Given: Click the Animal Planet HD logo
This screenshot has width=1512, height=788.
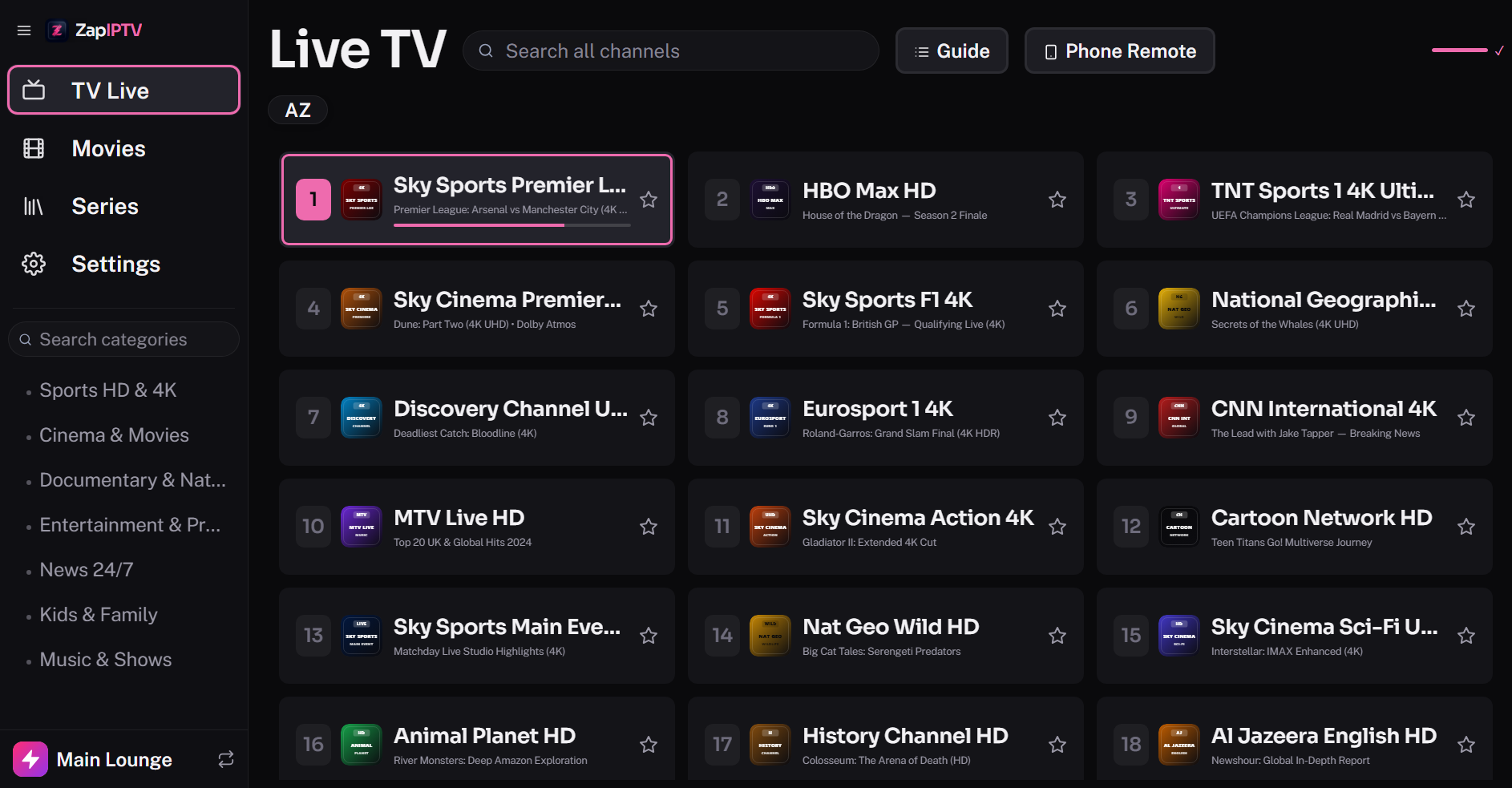Looking at the screenshot, I should 362,745.
